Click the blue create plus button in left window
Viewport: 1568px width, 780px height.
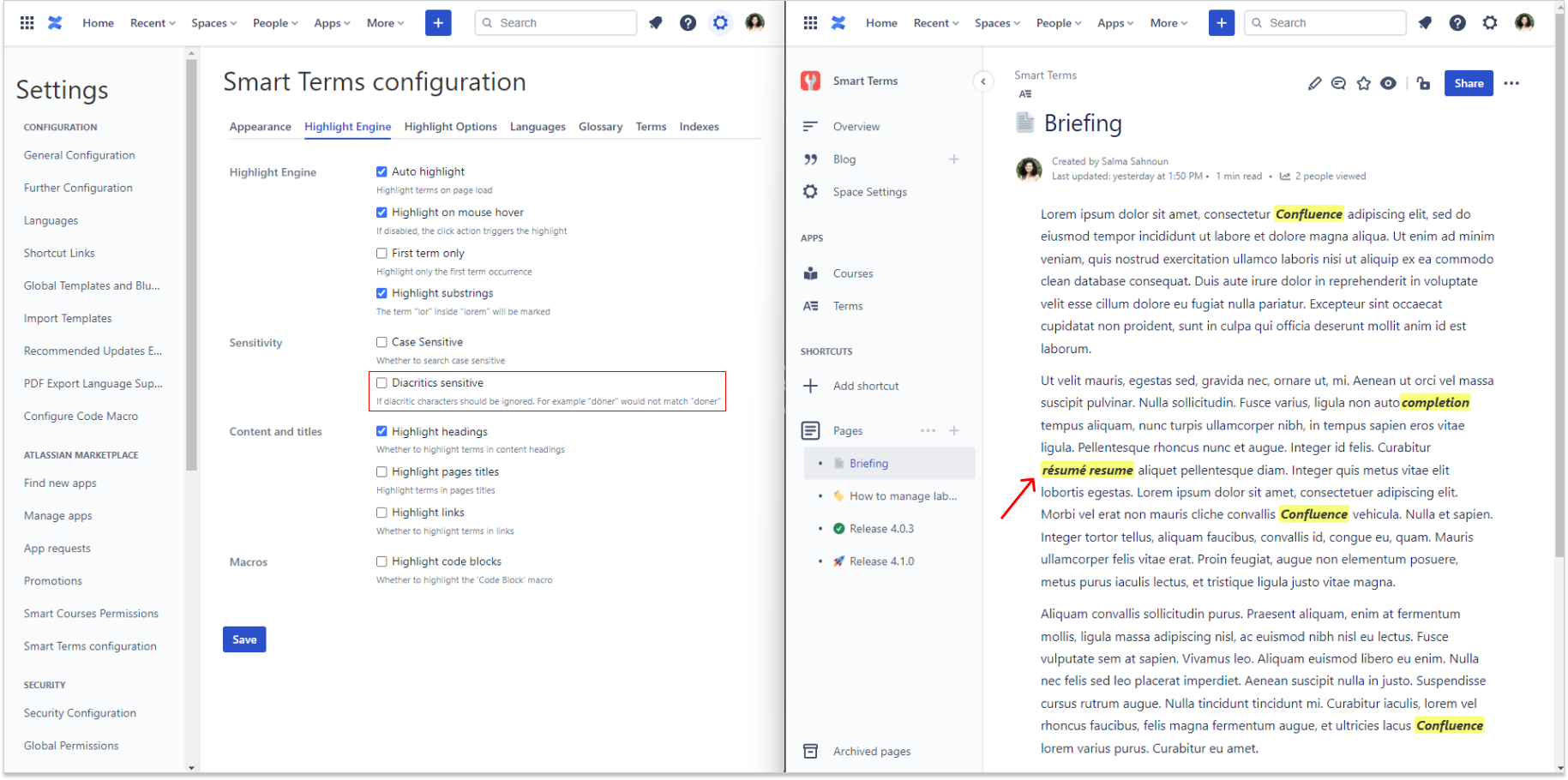[x=437, y=23]
